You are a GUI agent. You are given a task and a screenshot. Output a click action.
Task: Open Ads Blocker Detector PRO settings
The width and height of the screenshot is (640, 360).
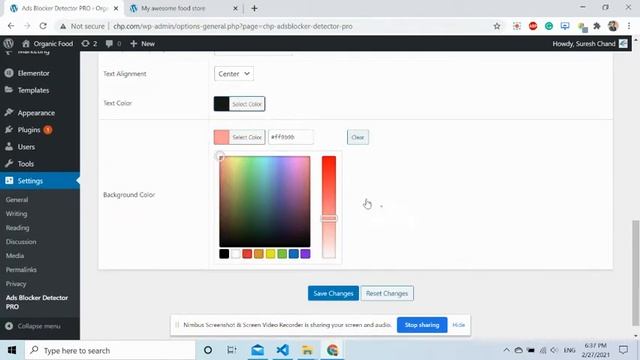click(x=37, y=302)
